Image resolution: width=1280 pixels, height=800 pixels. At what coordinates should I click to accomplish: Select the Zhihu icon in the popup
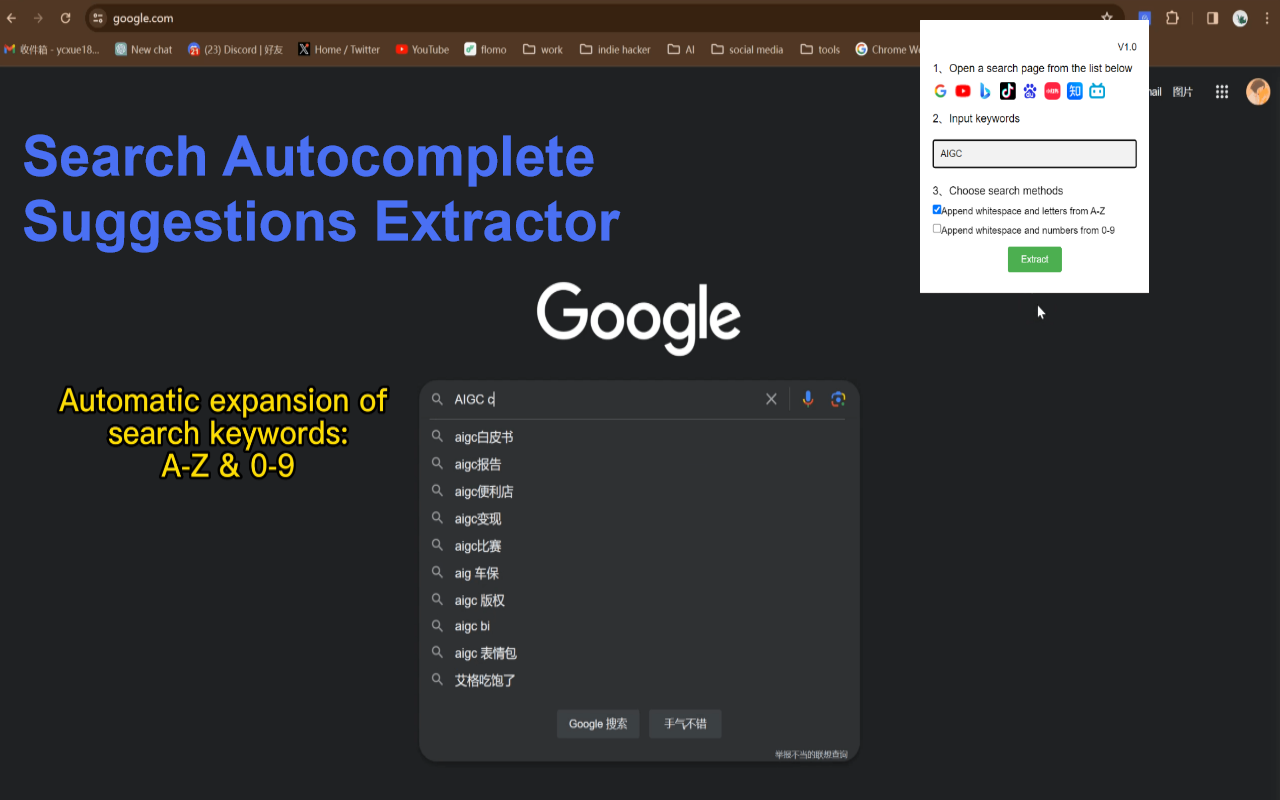(x=1074, y=91)
